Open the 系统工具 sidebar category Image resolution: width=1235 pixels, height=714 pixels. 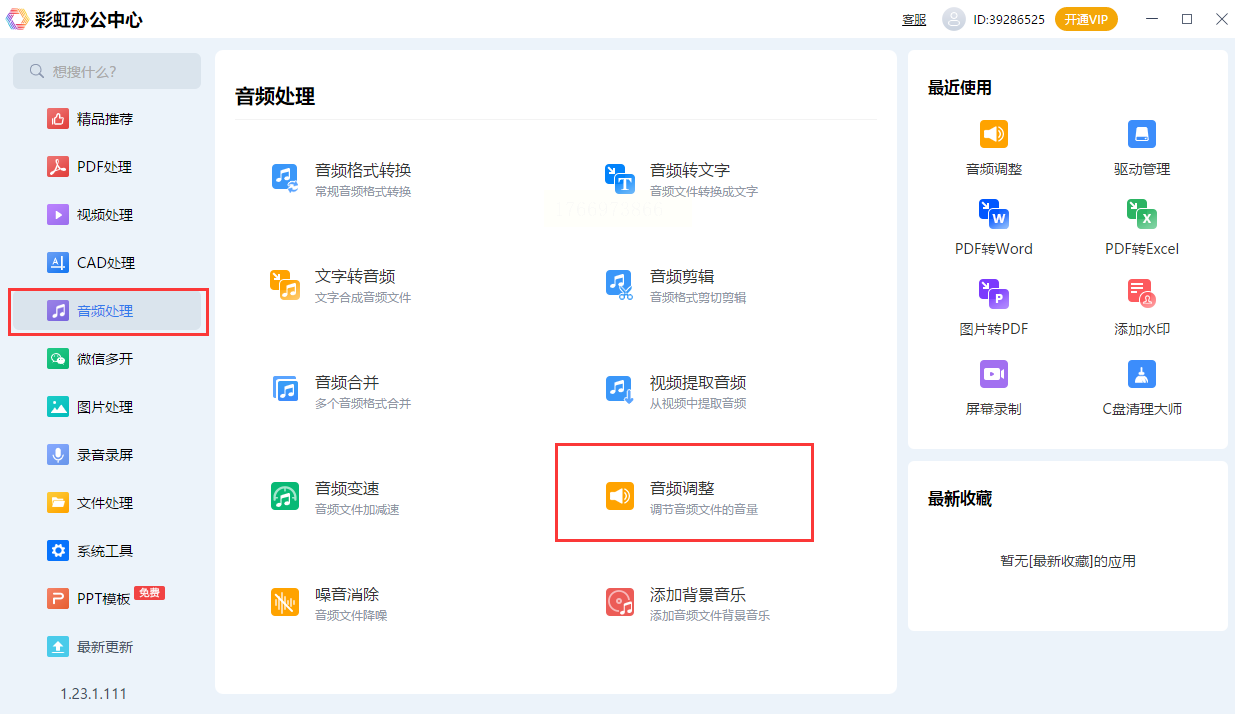coord(104,551)
